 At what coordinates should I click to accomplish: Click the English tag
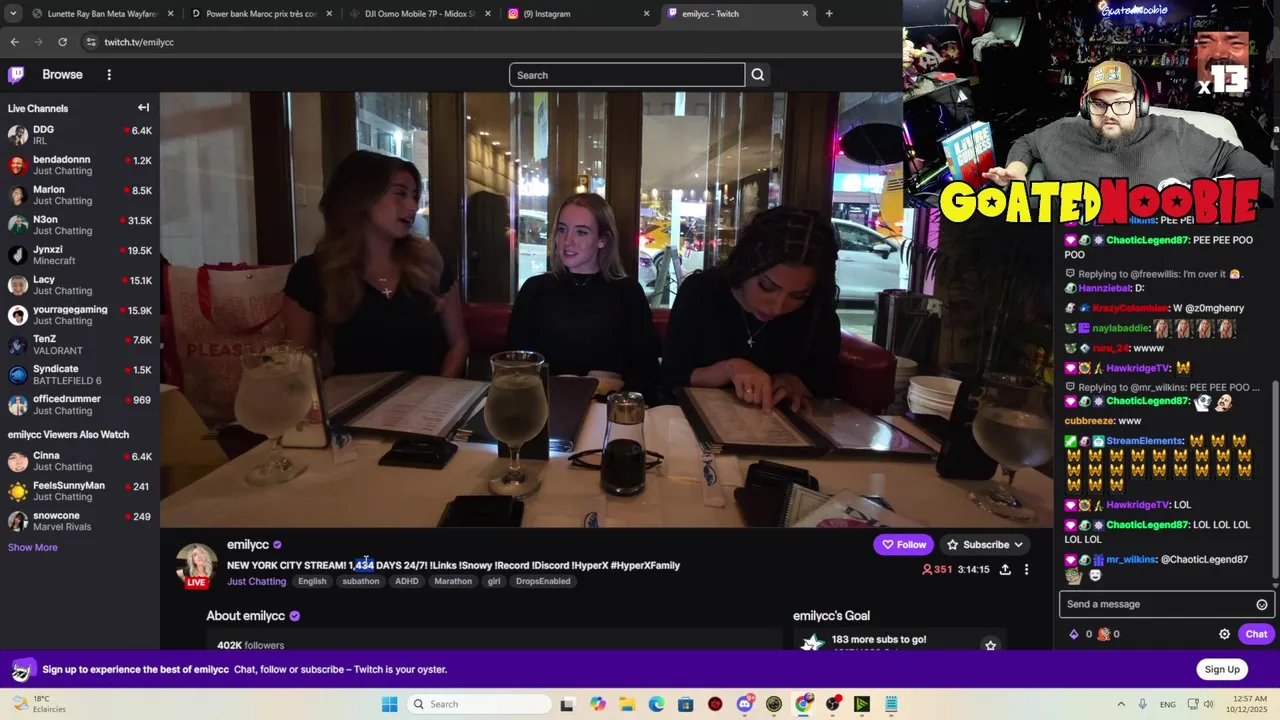tap(312, 581)
